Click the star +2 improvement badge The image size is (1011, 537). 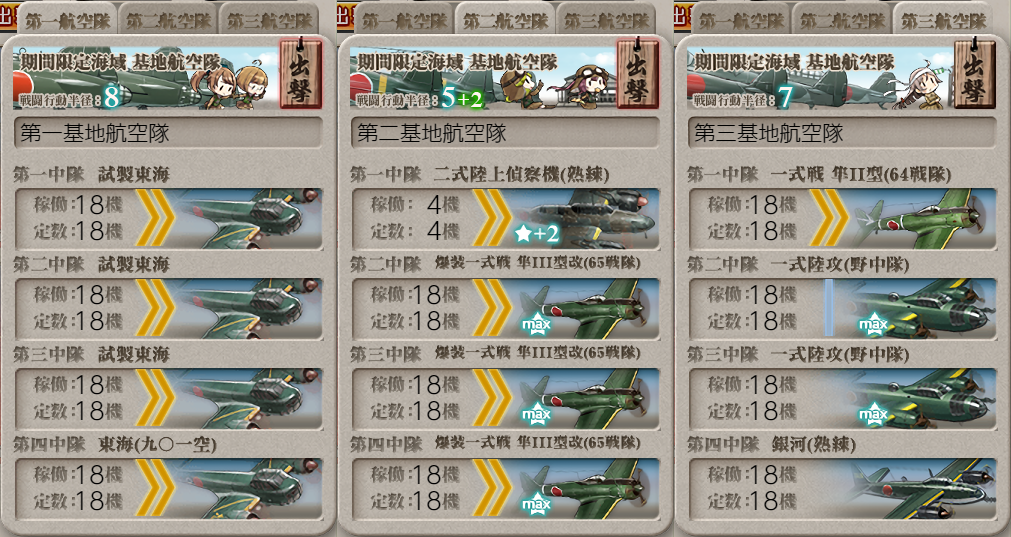click(536, 234)
